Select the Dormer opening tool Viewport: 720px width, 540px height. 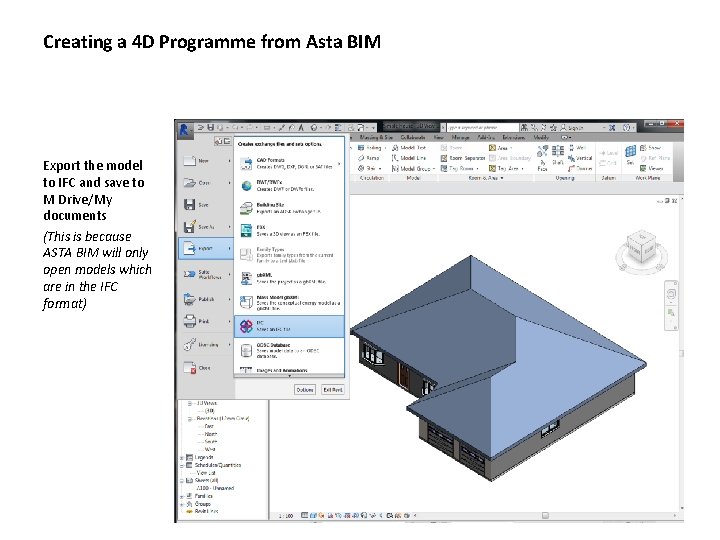click(x=580, y=169)
